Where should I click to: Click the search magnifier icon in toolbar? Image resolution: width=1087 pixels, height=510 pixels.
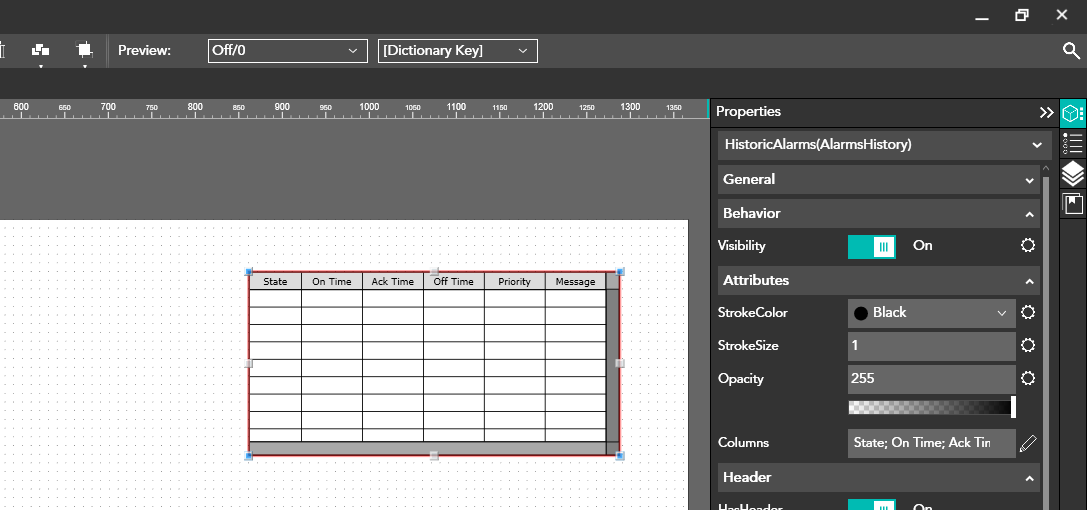[x=1070, y=51]
